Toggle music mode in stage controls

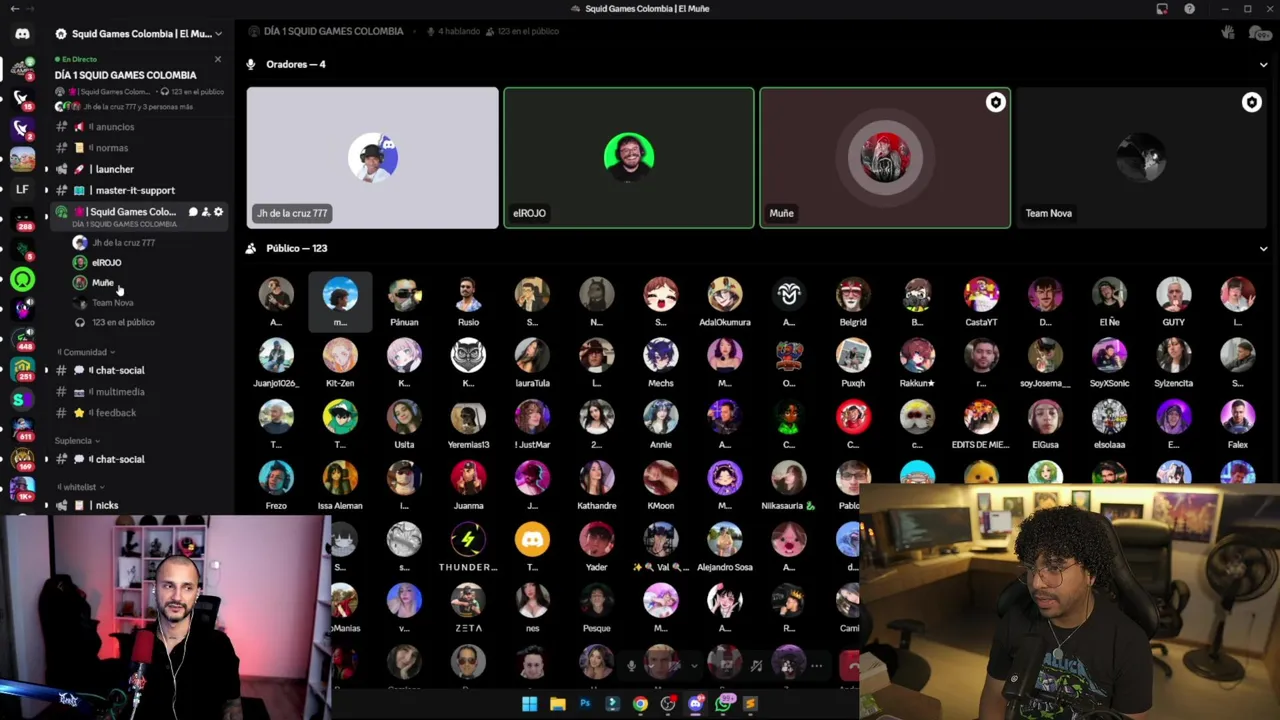[756, 665]
